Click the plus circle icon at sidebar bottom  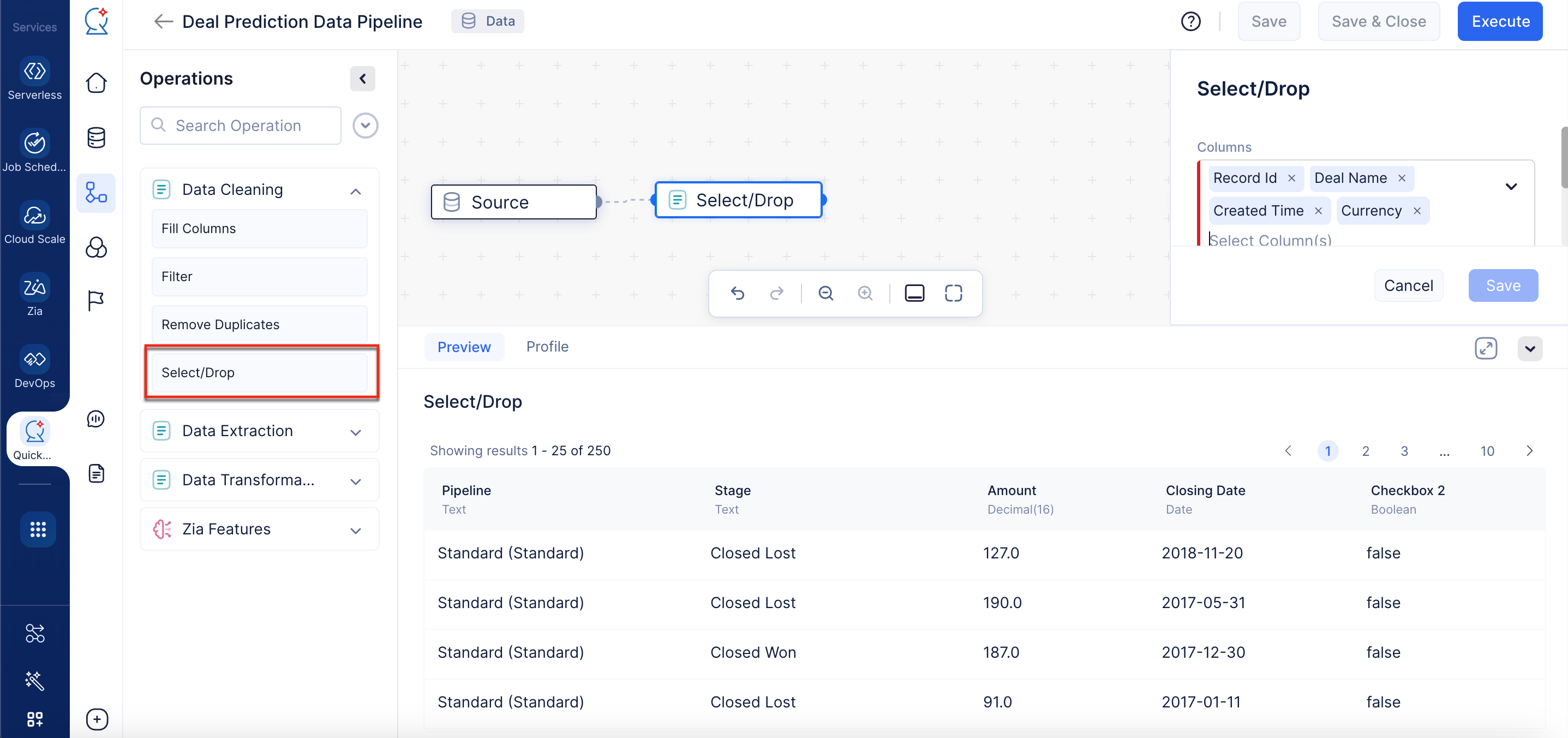coord(97,719)
